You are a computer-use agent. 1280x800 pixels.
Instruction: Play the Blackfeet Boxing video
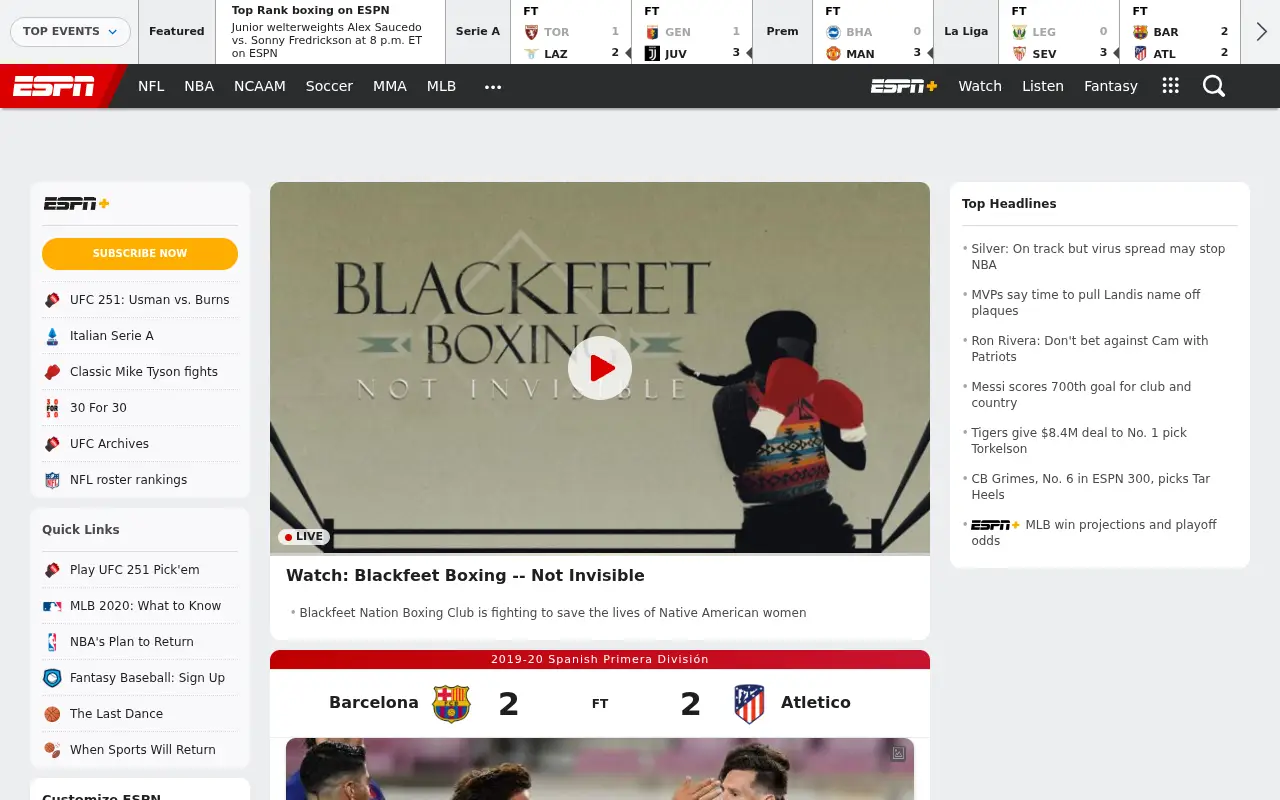click(x=600, y=368)
